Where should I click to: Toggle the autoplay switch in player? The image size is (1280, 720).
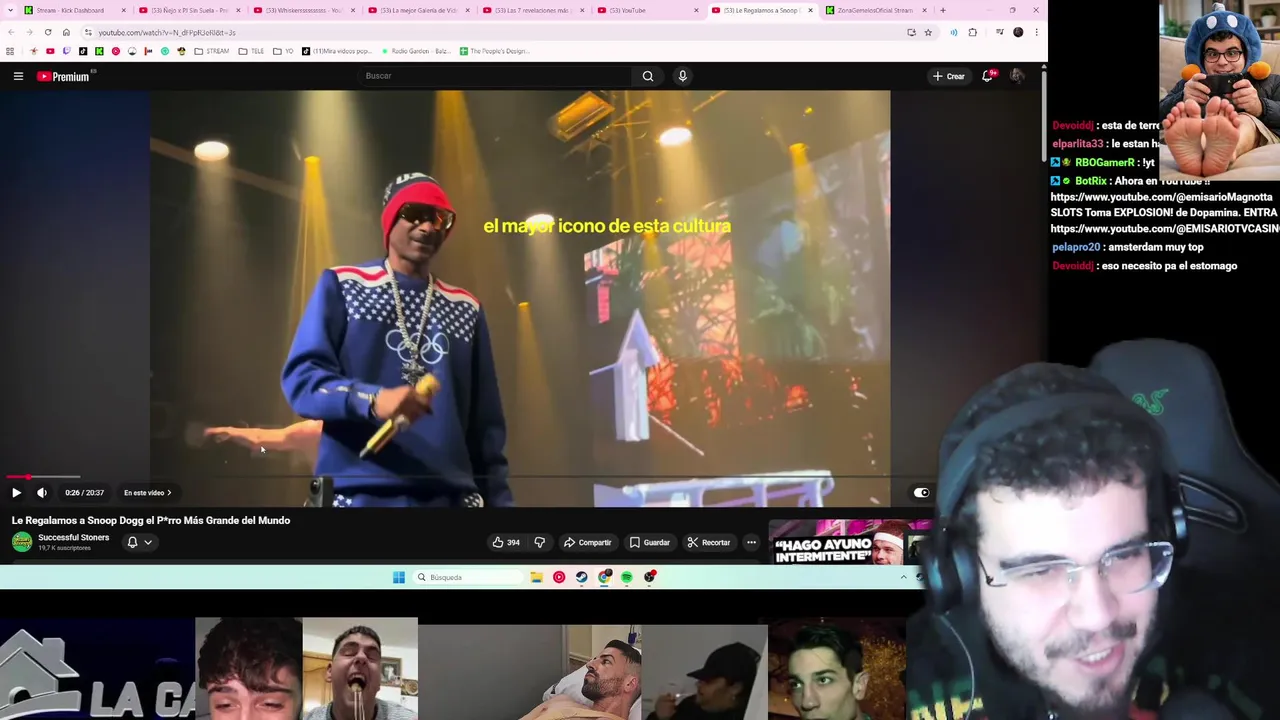coord(921,492)
